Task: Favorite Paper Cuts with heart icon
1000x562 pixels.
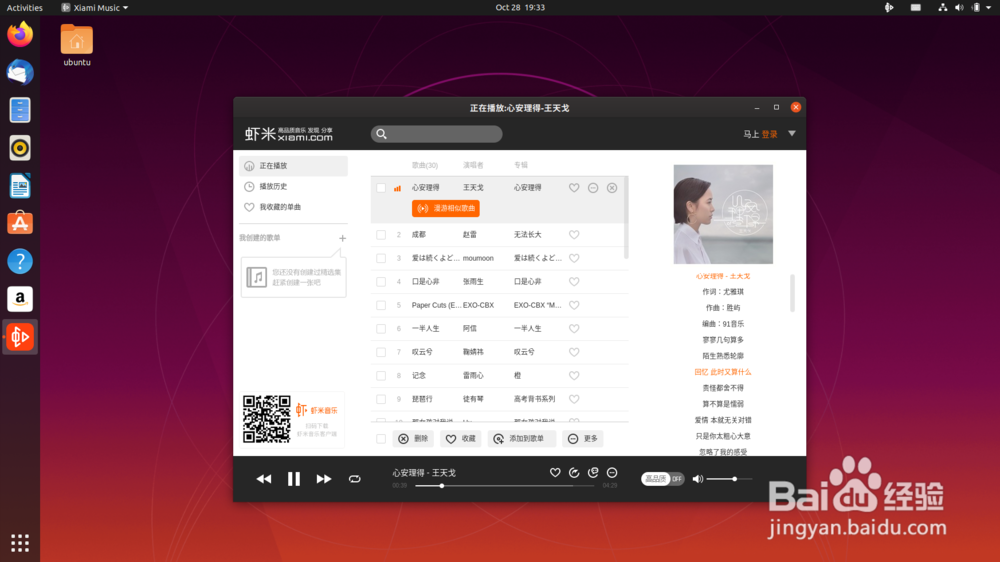Action: (x=574, y=306)
